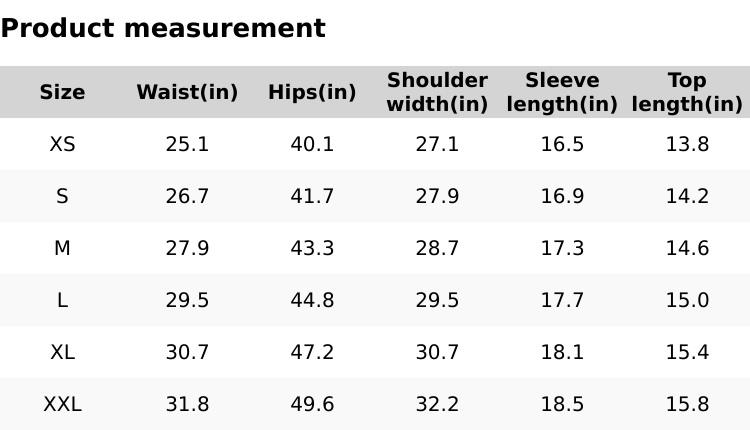Select XXL hips value 49.6

[312, 404]
